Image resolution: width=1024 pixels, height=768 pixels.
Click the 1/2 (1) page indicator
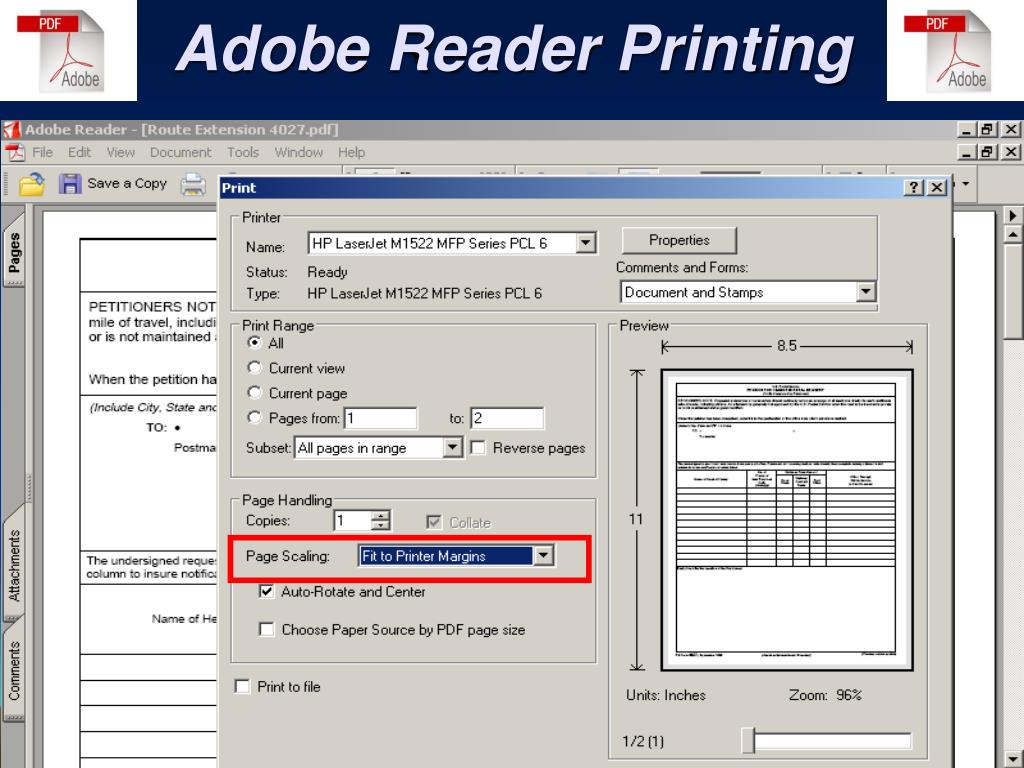click(643, 741)
